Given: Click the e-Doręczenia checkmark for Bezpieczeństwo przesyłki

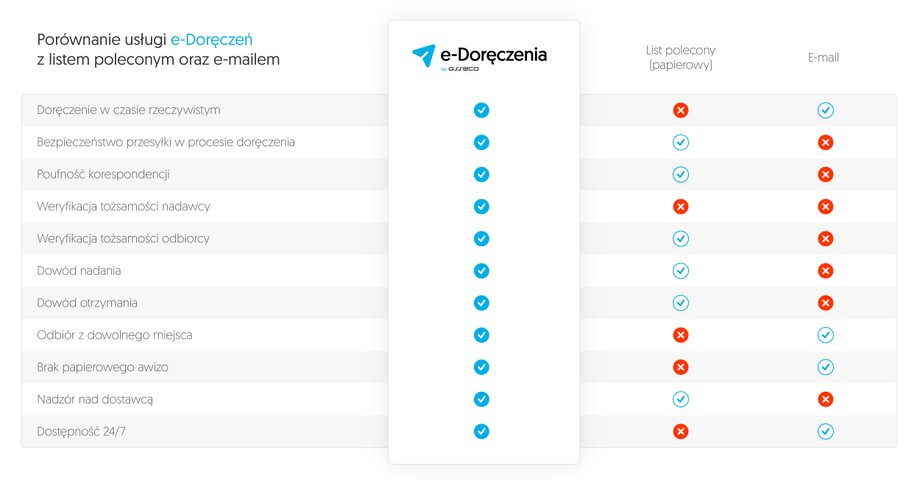Looking at the screenshot, I should pyautogui.click(x=482, y=142).
